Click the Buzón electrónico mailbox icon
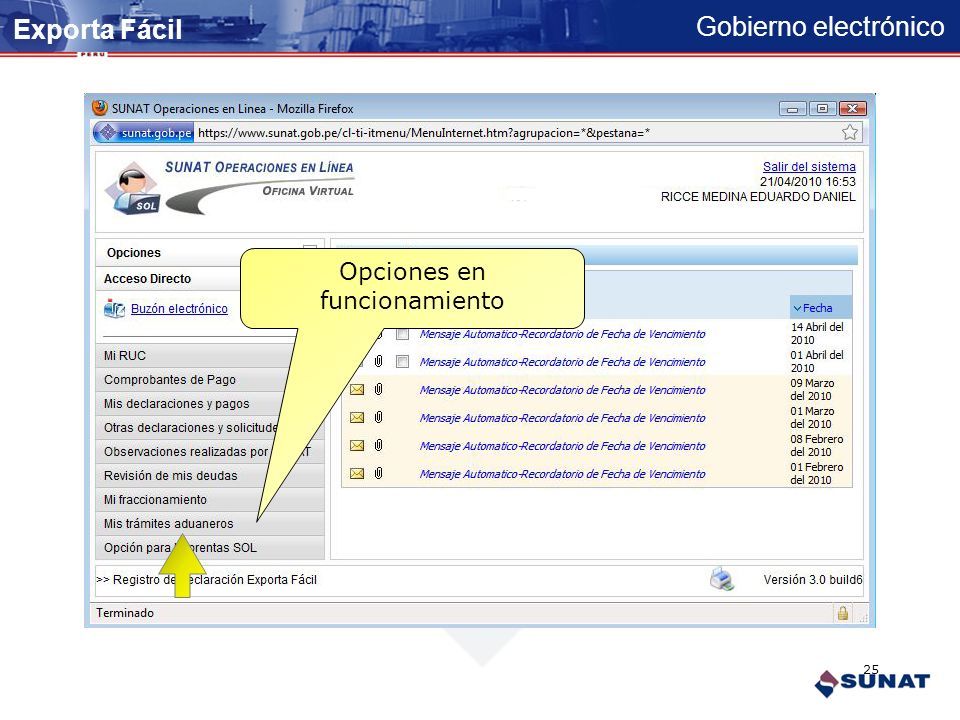This screenshot has width=960, height=720. pos(114,308)
